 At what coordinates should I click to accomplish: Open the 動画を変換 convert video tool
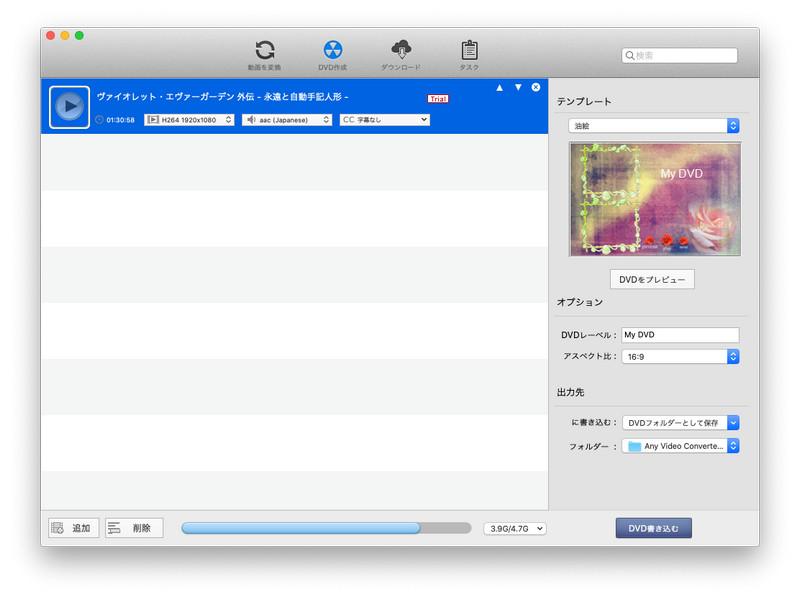click(264, 55)
